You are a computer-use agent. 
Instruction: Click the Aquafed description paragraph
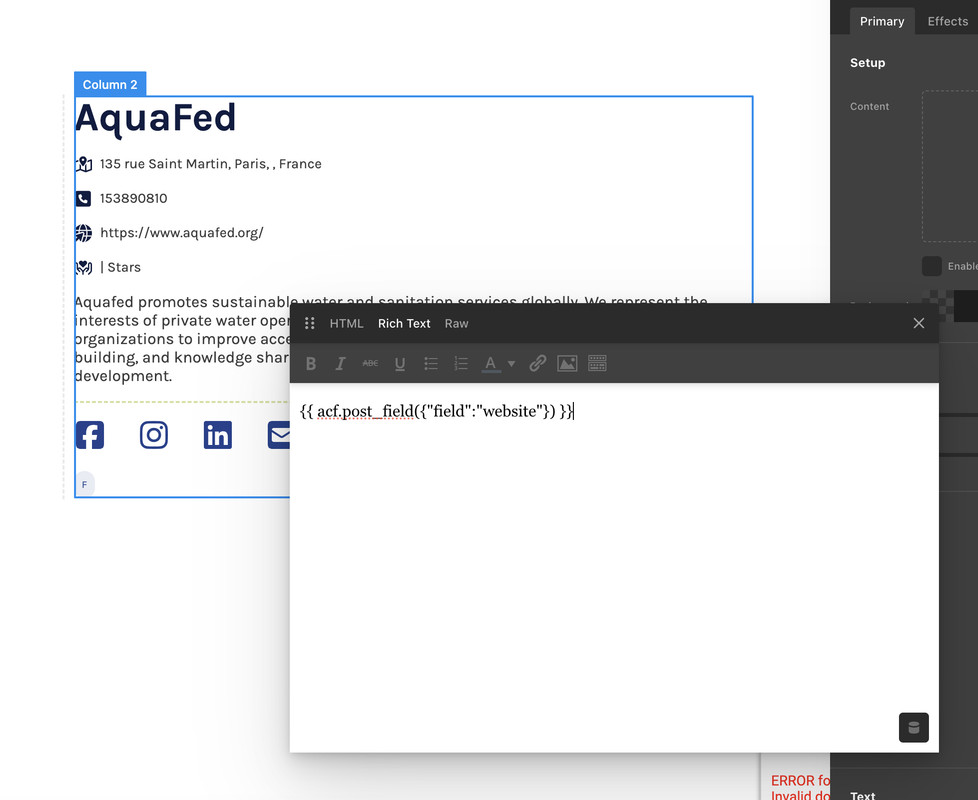pyautogui.click(x=182, y=339)
